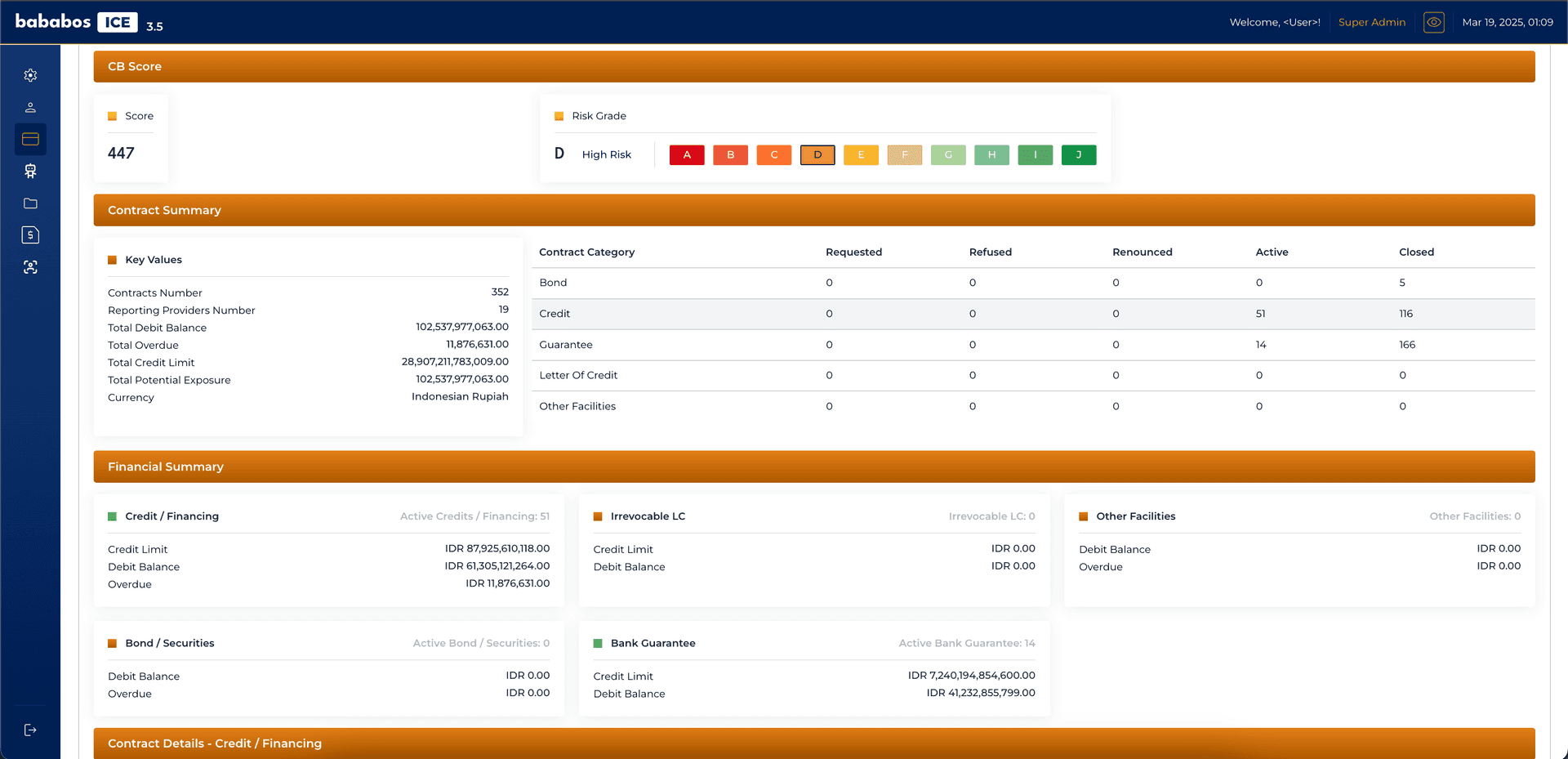Click Active Bank Guarantee: 14 label
Screen dimensions: 1568x759
click(x=967, y=643)
